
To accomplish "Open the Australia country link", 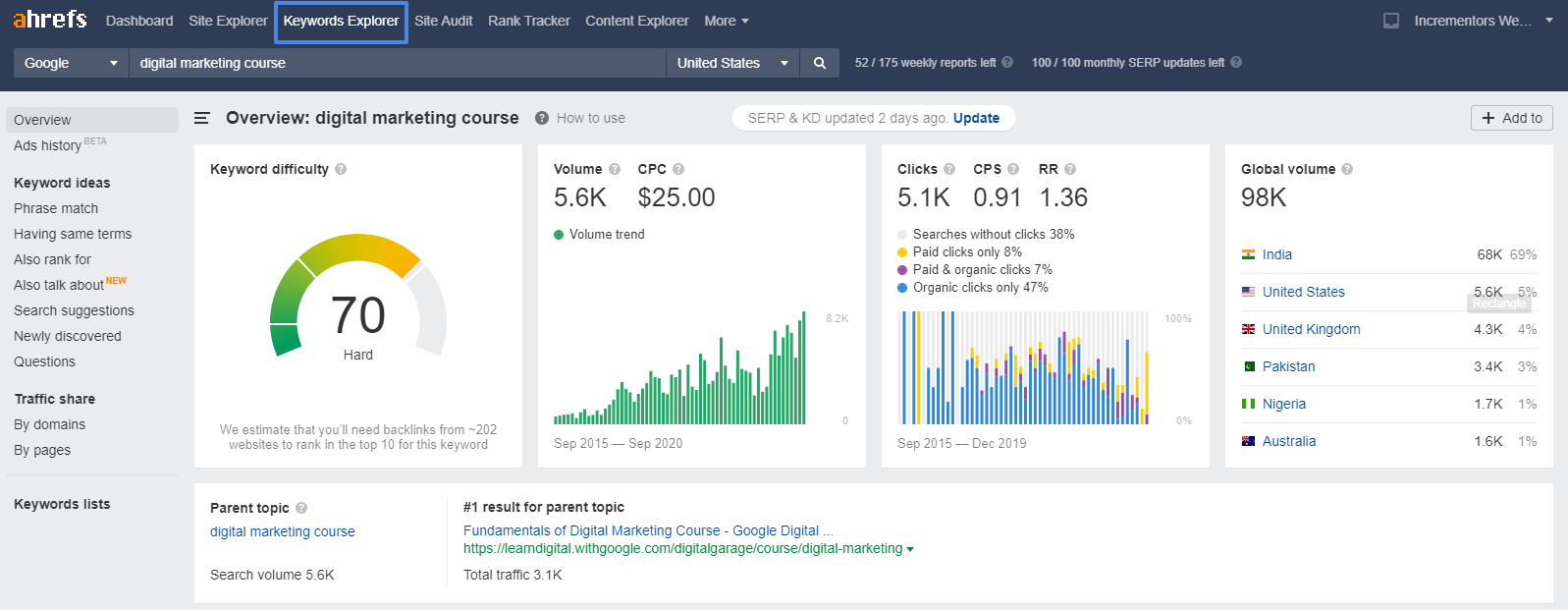I will click(1289, 441).
